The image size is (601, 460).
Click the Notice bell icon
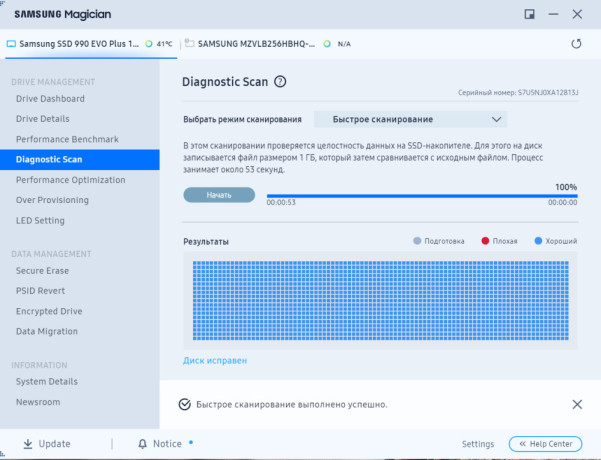(143, 444)
